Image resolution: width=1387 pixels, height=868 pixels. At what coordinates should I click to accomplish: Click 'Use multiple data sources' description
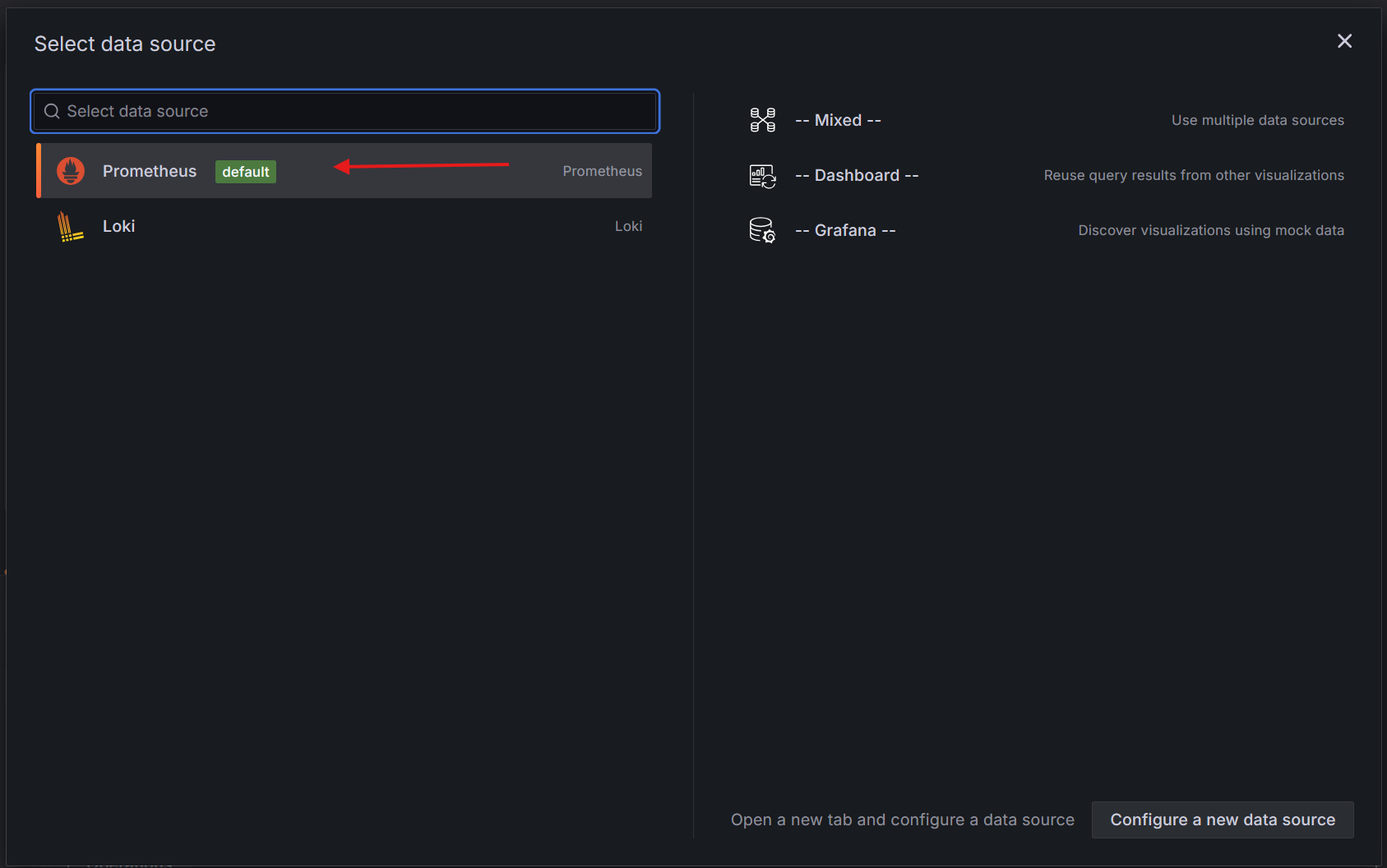[x=1257, y=120]
